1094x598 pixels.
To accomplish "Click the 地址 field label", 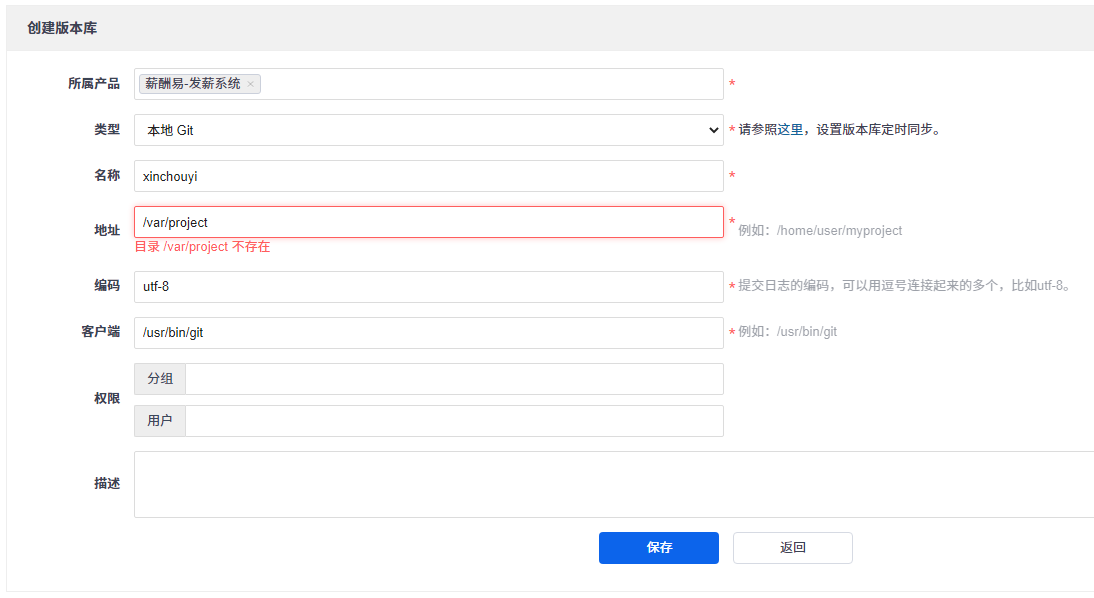I will (x=107, y=230).
